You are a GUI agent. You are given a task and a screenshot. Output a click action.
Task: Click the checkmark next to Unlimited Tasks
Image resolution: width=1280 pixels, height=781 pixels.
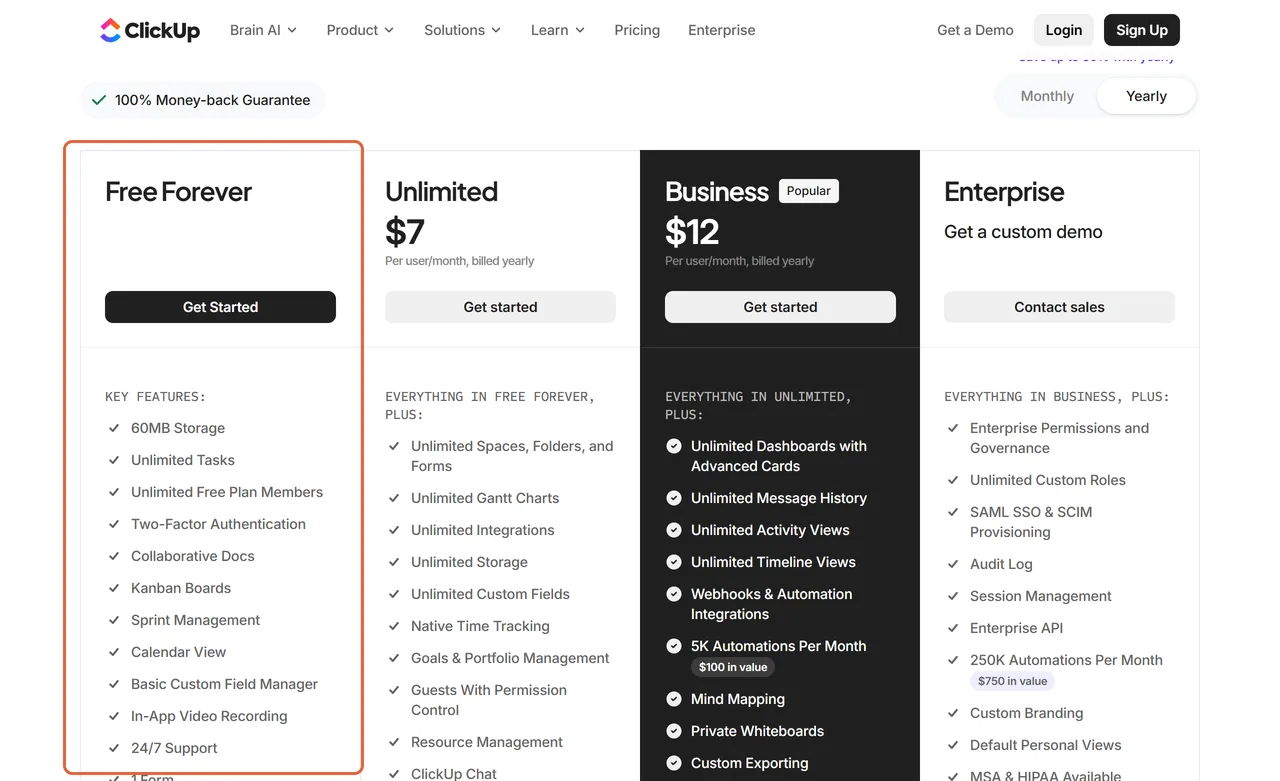(114, 460)
